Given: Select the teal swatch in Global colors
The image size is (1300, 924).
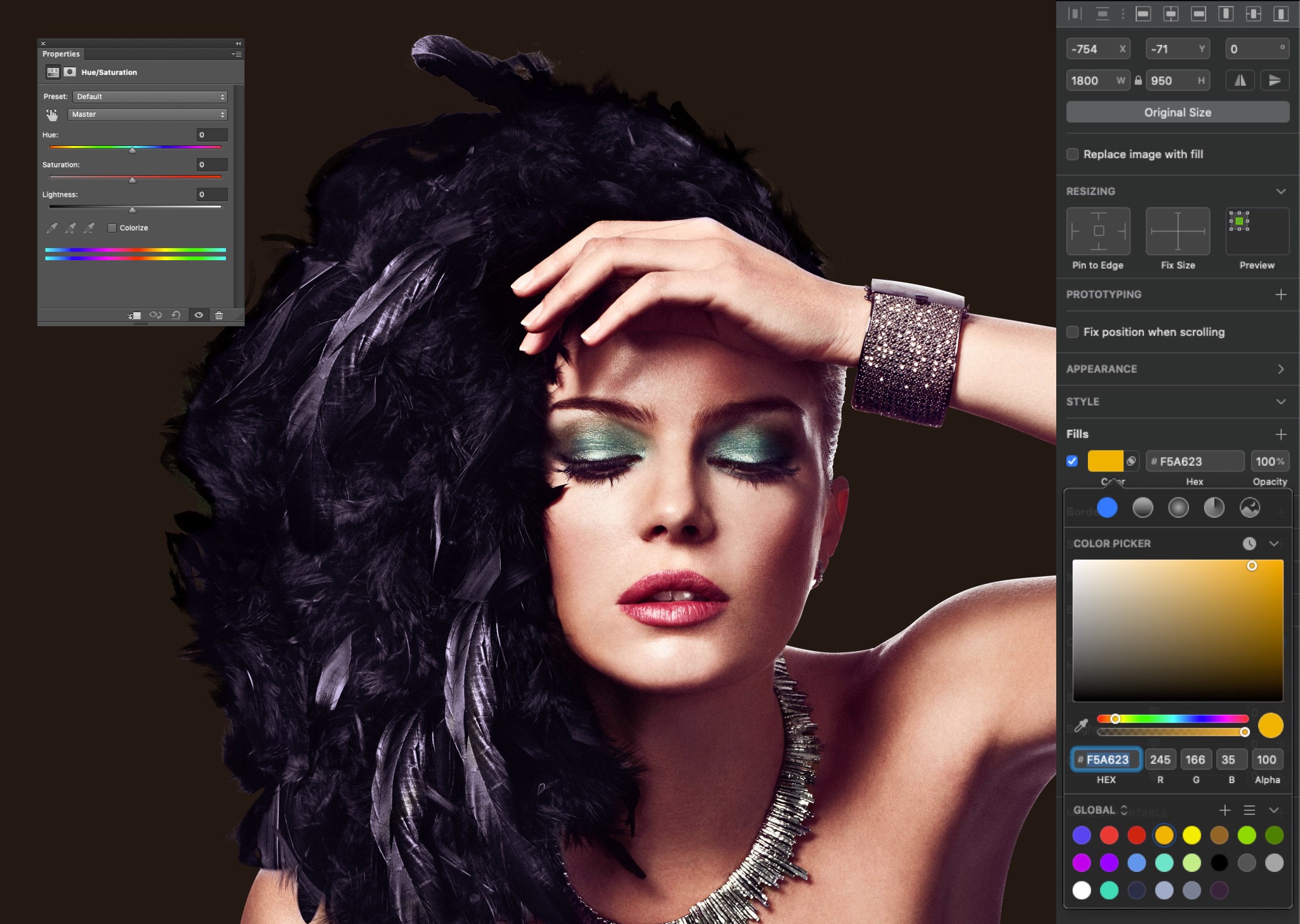Looking at the screenshot, I should coord(1109,890).
